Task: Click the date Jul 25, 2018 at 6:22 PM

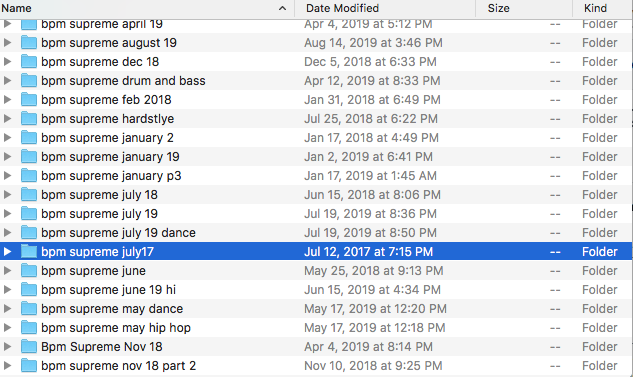Action: tap(371, 119)
